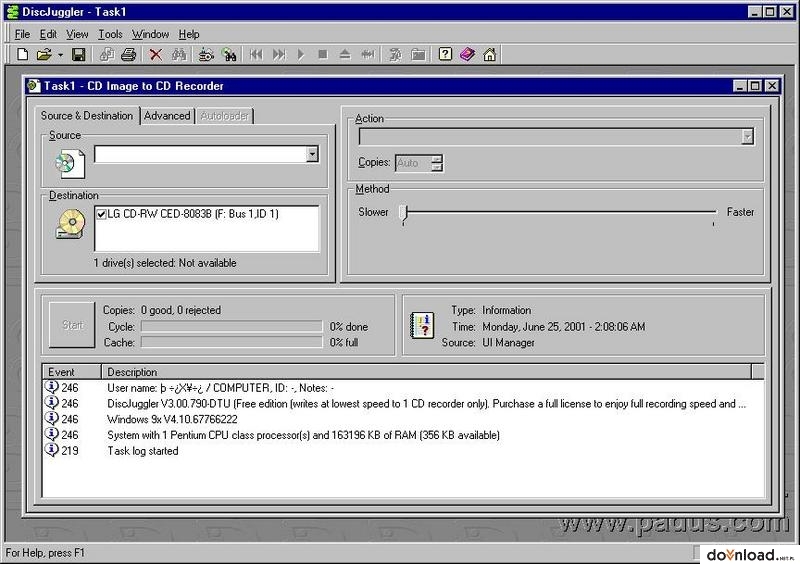
Task: Click the Cycle progress bar
Action: (x=232, y=326)
